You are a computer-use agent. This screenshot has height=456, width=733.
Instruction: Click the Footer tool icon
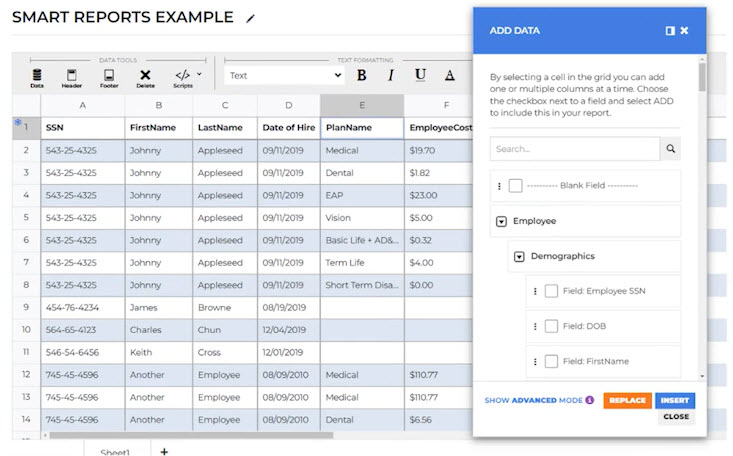tap(108, 76)
